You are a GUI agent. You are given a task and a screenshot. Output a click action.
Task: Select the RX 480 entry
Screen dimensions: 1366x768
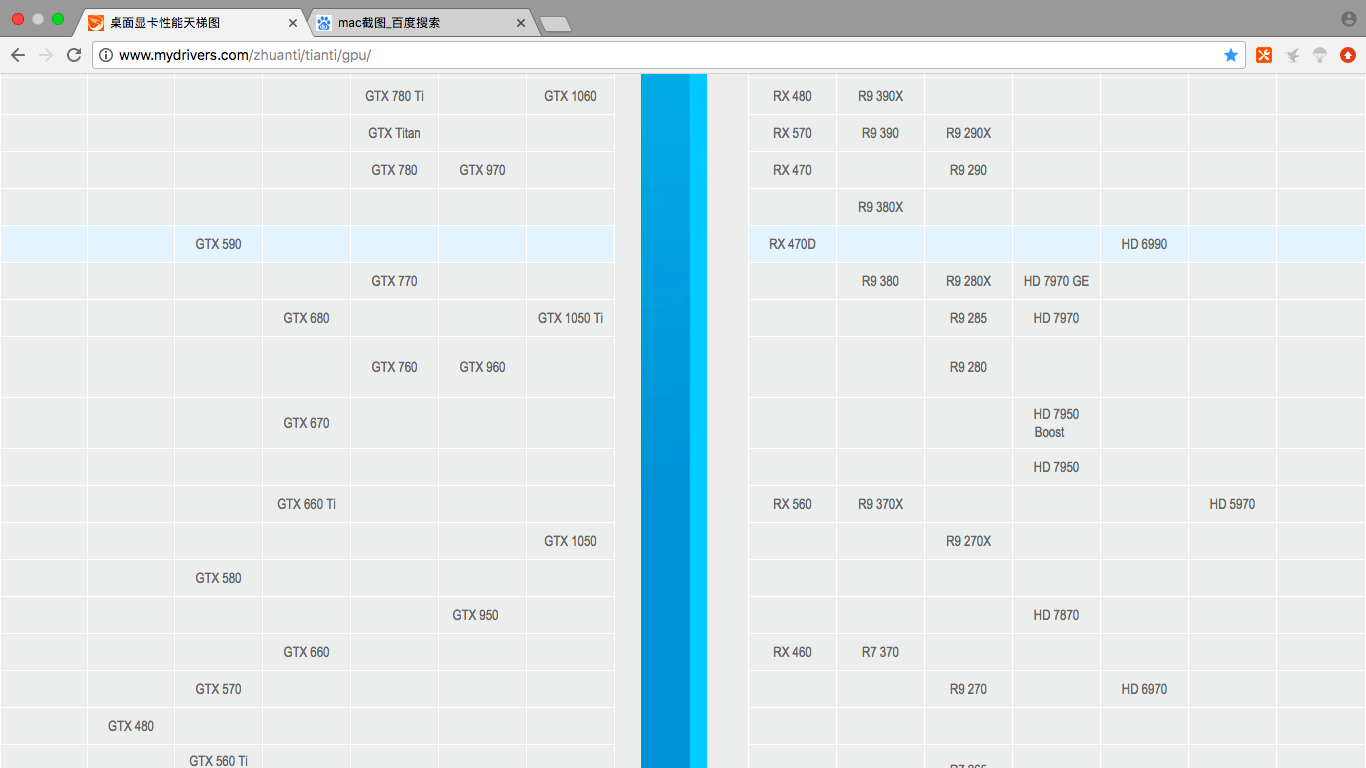coord(792,96)
